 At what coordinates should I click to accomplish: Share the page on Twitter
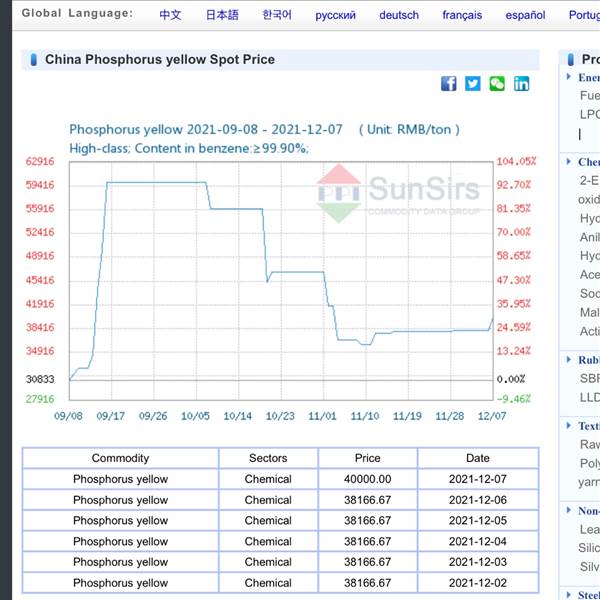(x=473, y=83)
